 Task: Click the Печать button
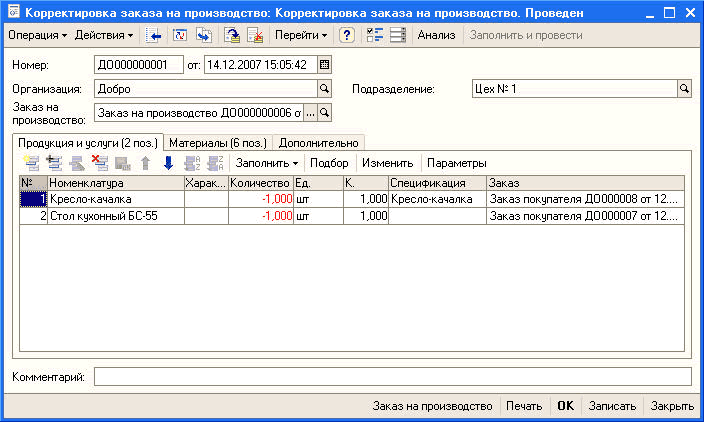[524, 406]
